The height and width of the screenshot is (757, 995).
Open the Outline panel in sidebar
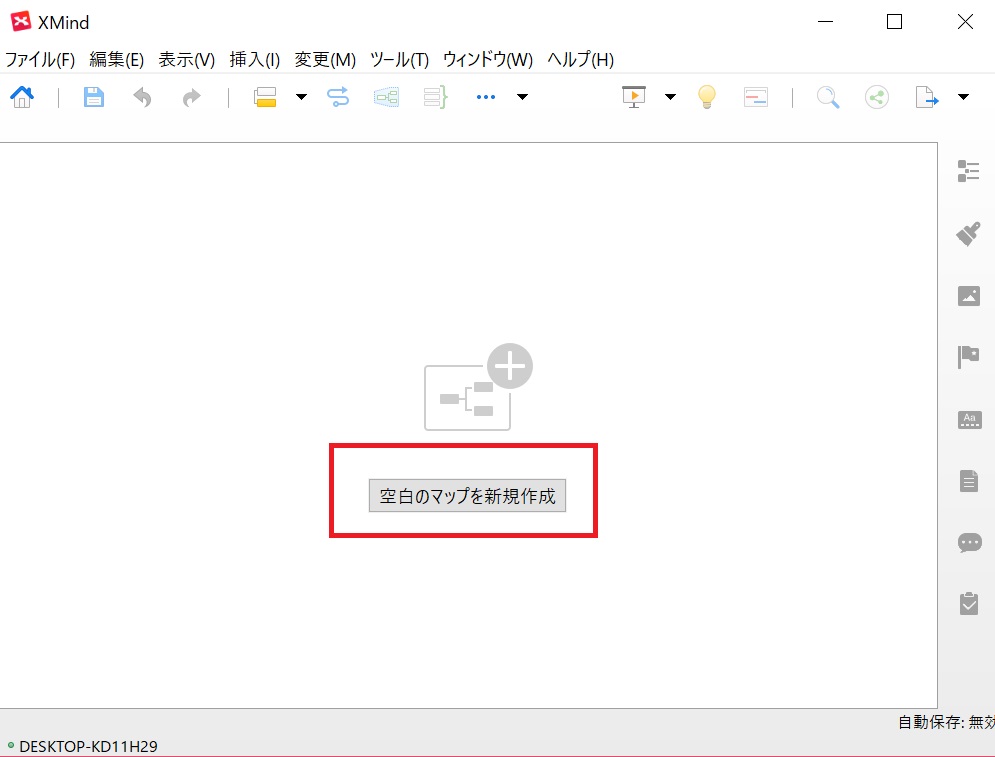tap(968, 171)
